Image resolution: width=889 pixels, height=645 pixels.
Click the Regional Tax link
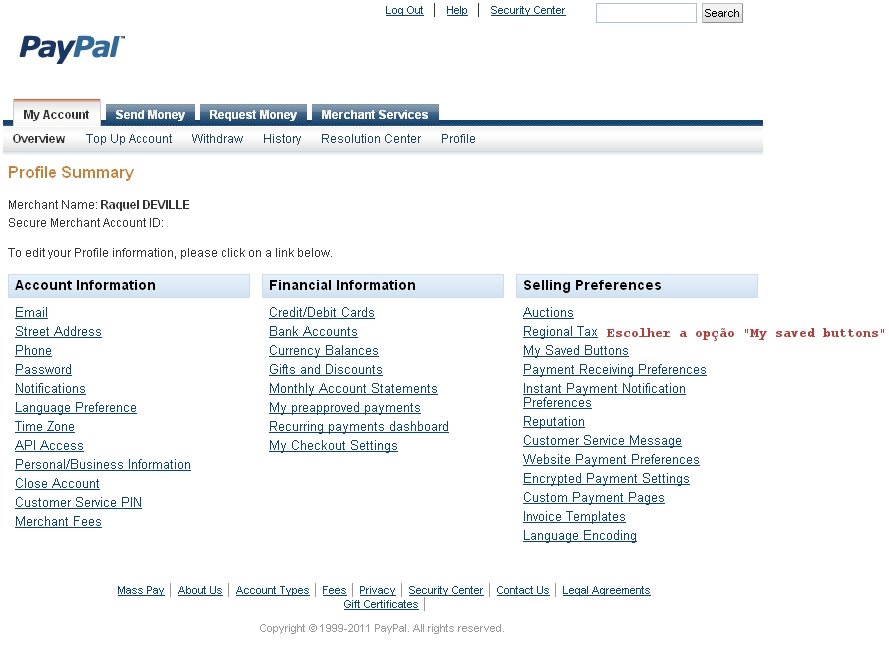(x=560, y=332)
